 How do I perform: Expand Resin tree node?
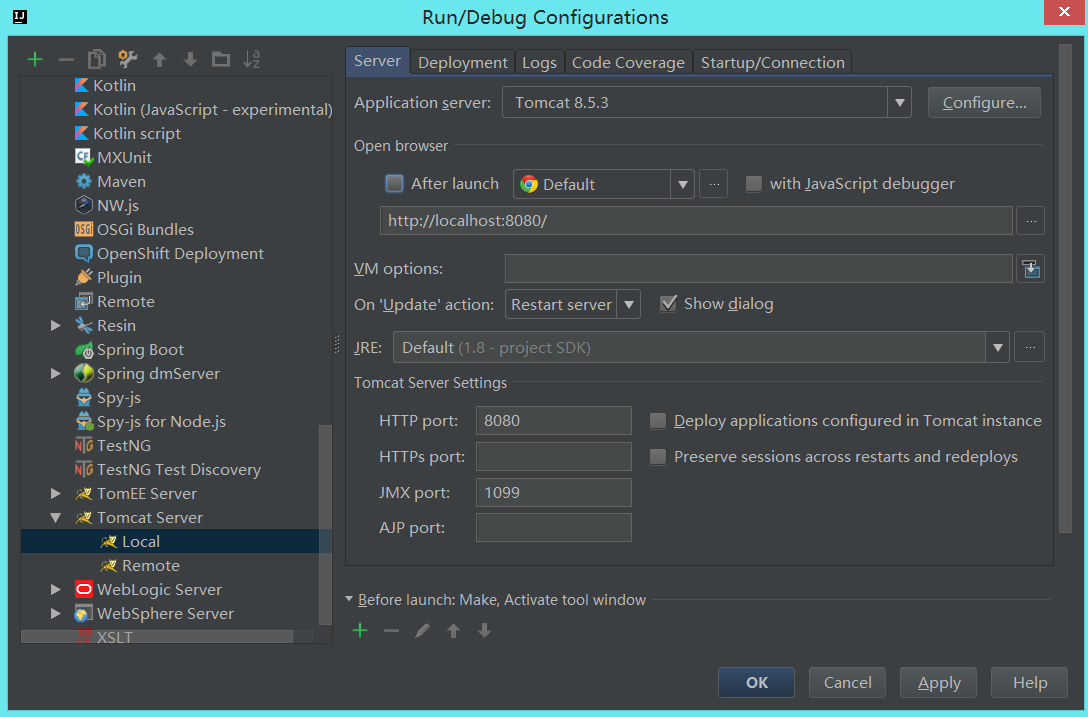pos(56,326)
